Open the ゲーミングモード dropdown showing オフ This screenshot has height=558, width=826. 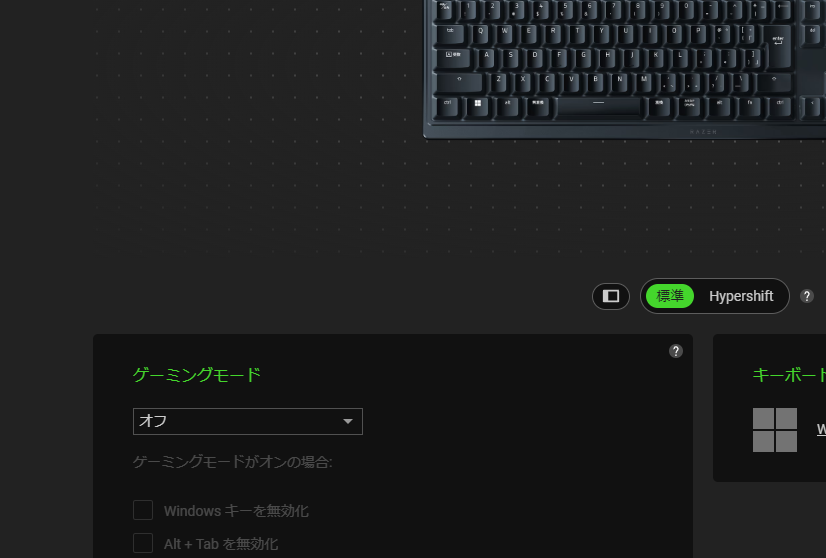click(248, 422)
